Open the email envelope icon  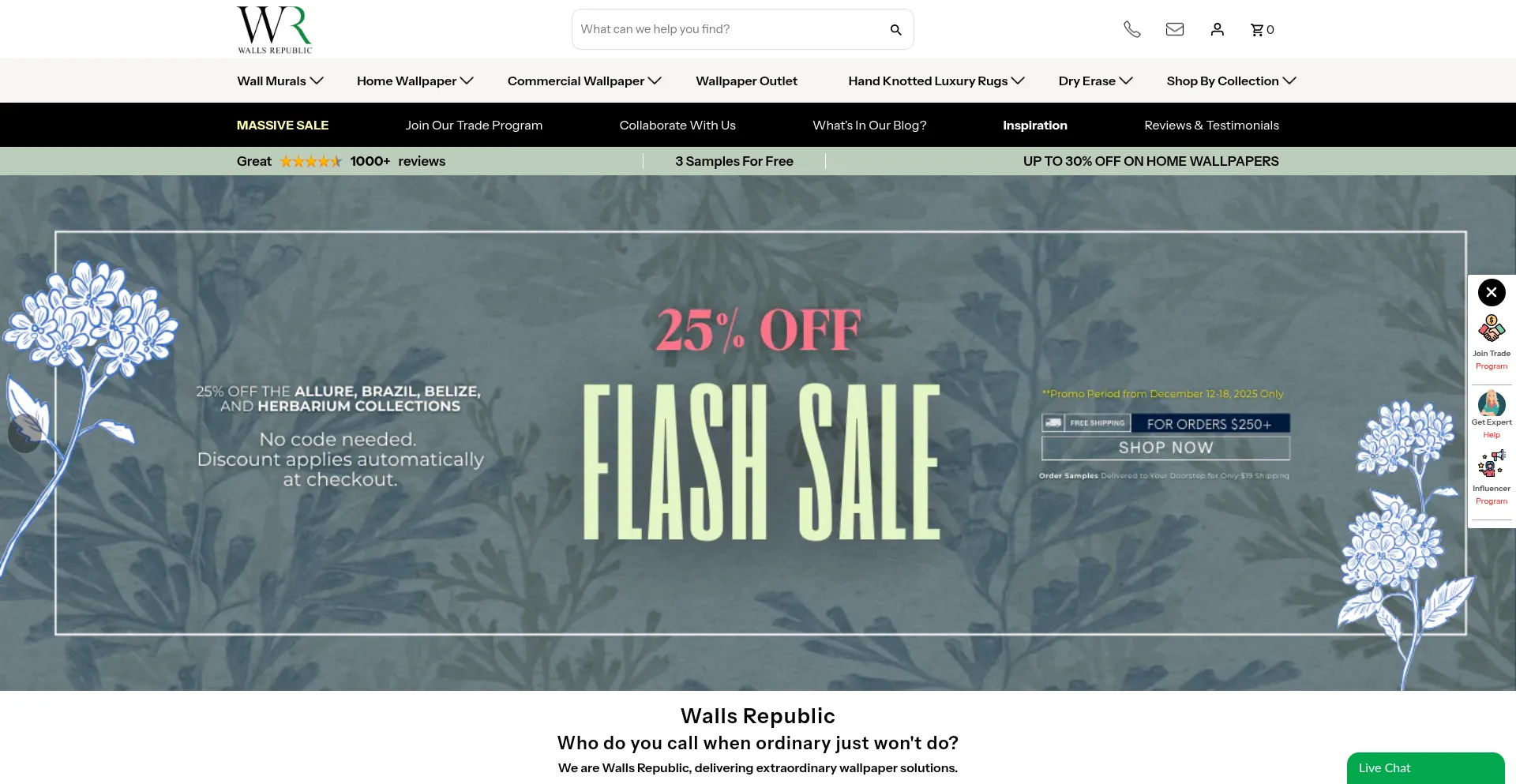pos(1175,29)
